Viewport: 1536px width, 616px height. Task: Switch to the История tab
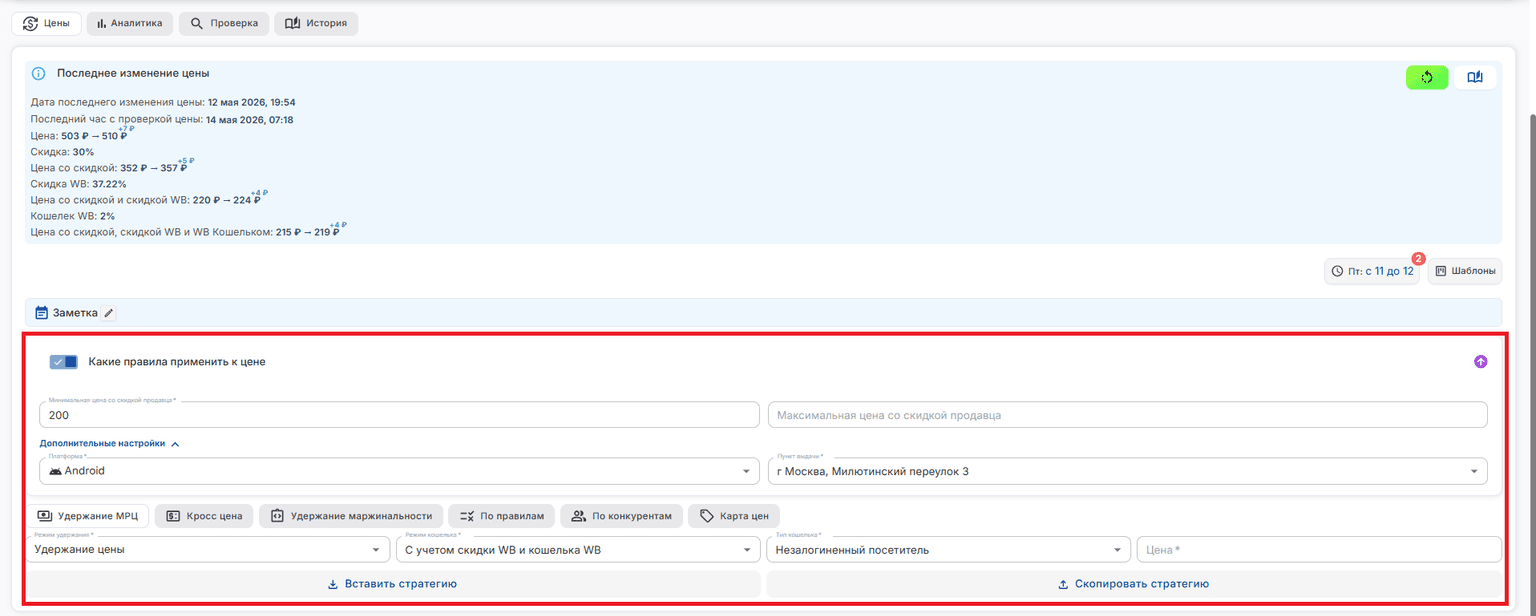(316, 23)
